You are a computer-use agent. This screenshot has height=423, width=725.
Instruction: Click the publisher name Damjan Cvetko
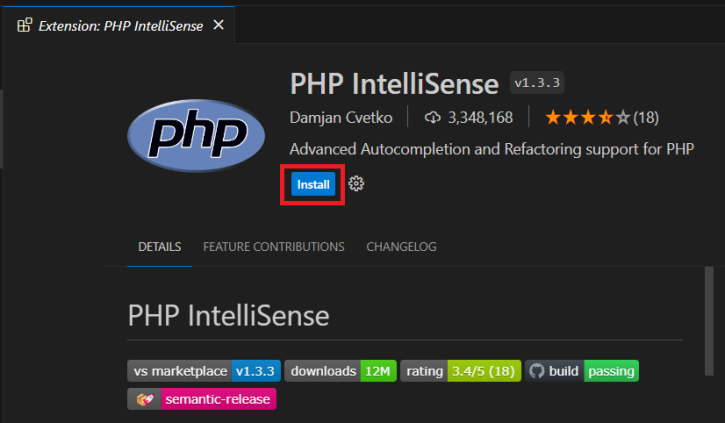point(341,117)
